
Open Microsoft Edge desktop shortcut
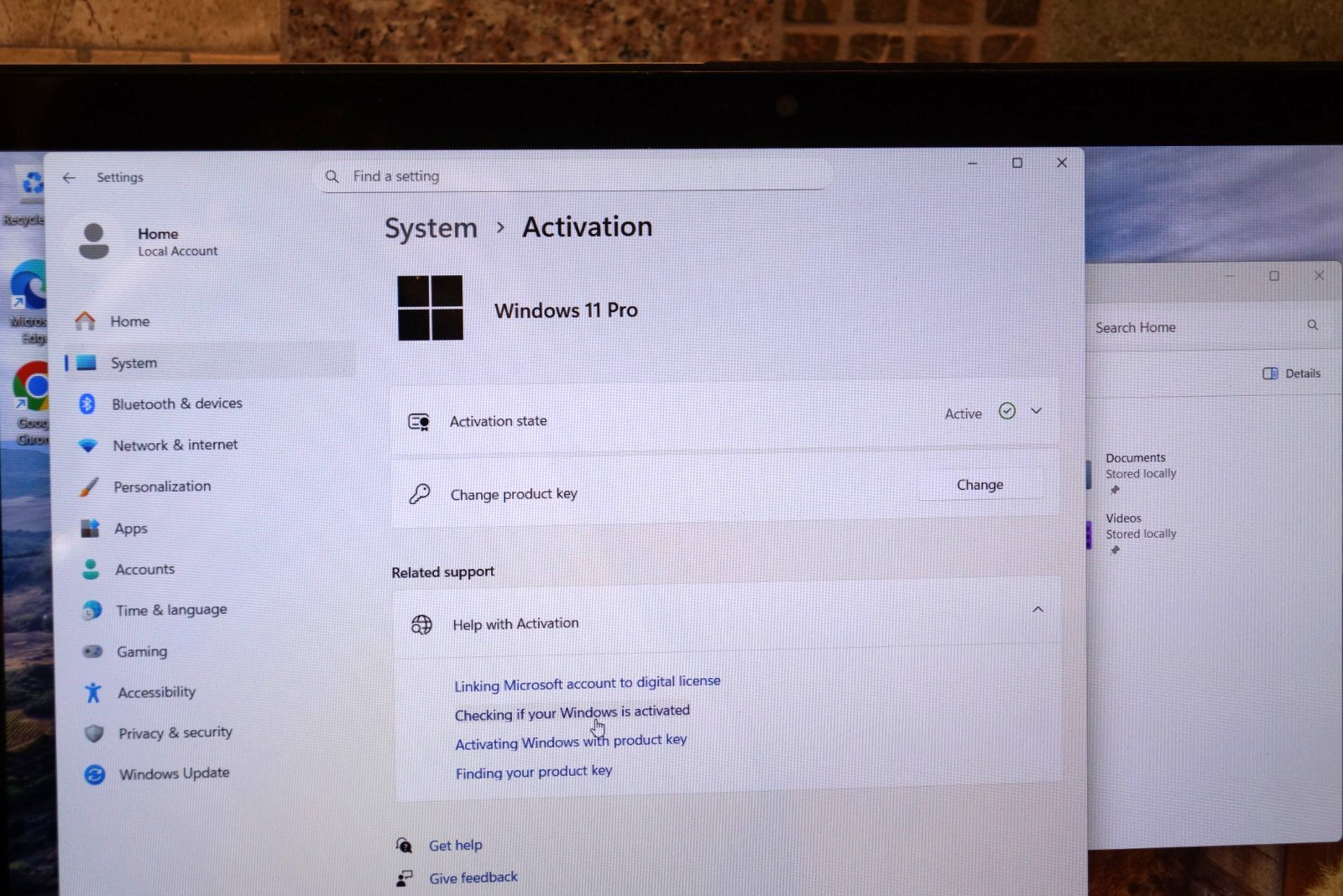coord(29,302)
